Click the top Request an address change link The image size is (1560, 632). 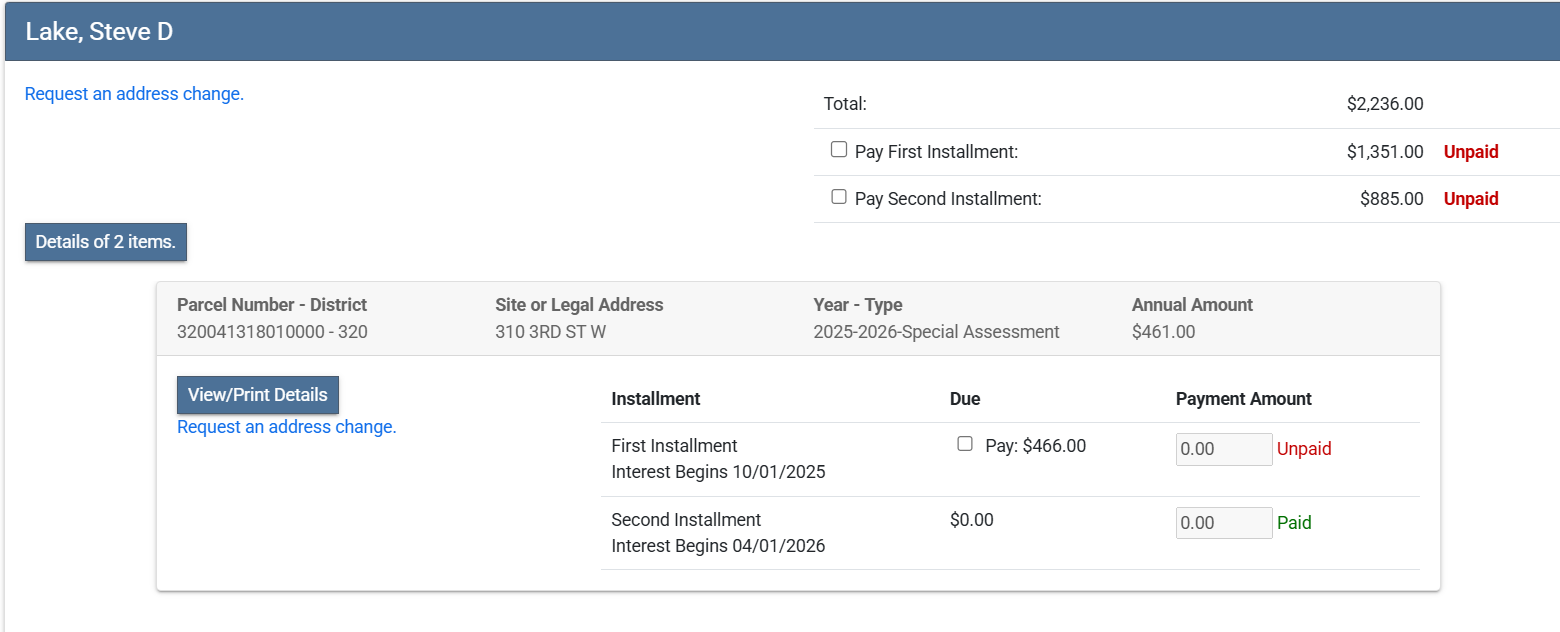134,94
